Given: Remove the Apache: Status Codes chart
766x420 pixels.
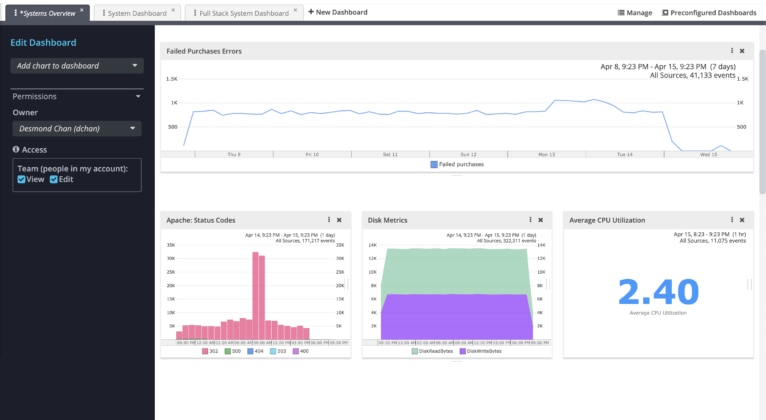Looking at the screenshot, I should [x=339, y=219].
